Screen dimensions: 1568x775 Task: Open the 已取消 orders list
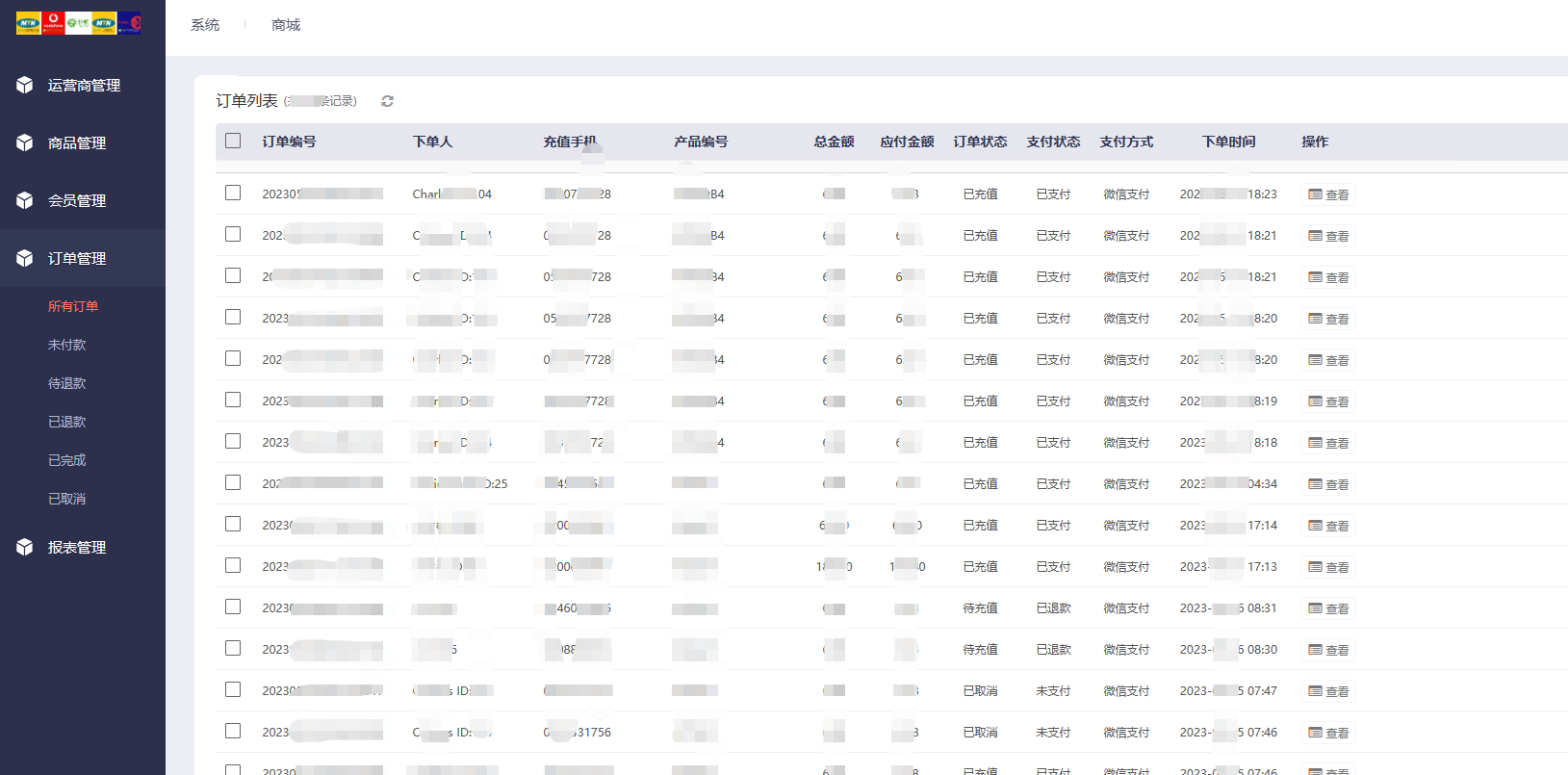66,499
